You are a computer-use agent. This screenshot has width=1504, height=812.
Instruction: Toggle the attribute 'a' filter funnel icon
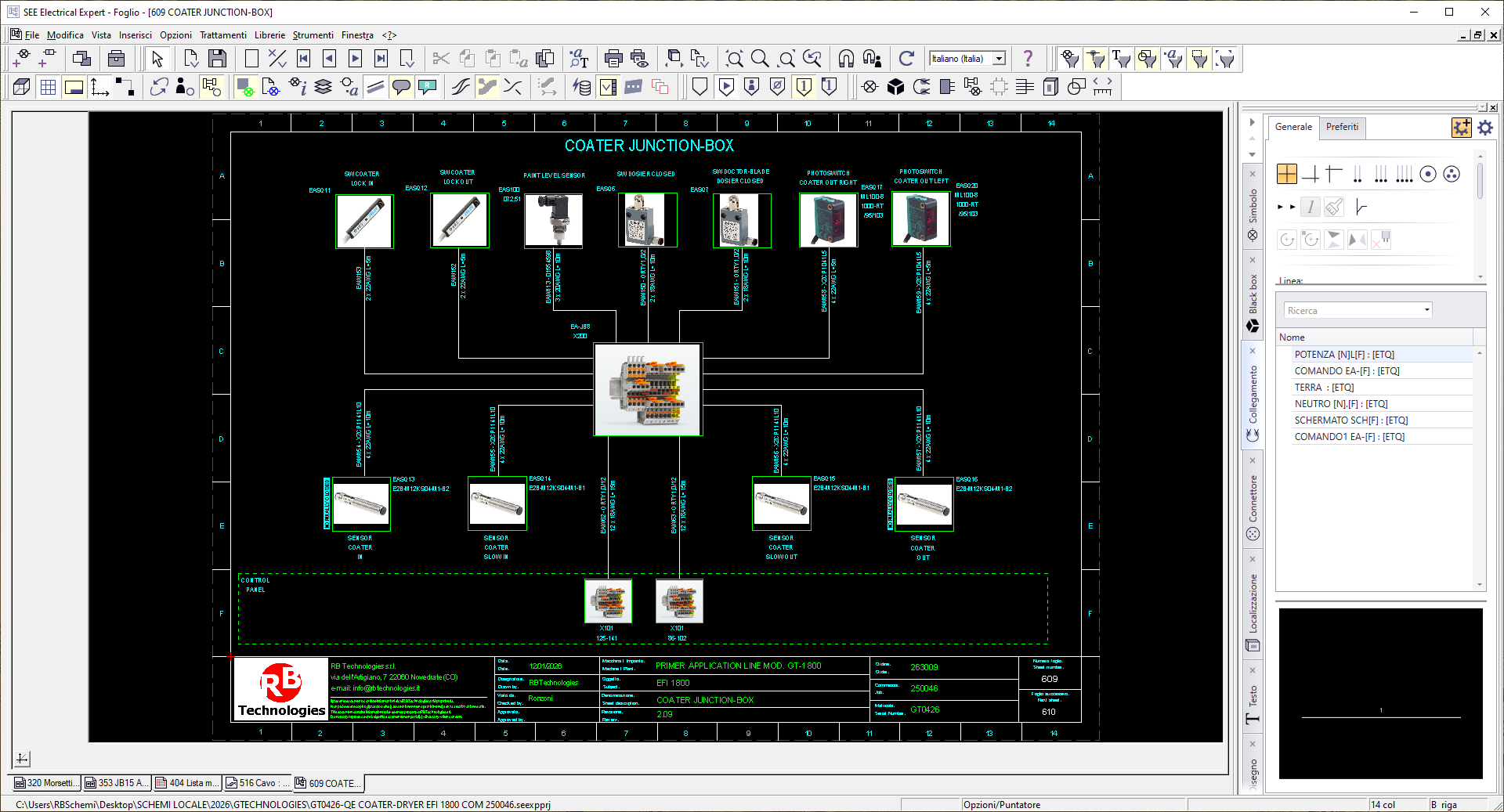tap(1173, 59)
